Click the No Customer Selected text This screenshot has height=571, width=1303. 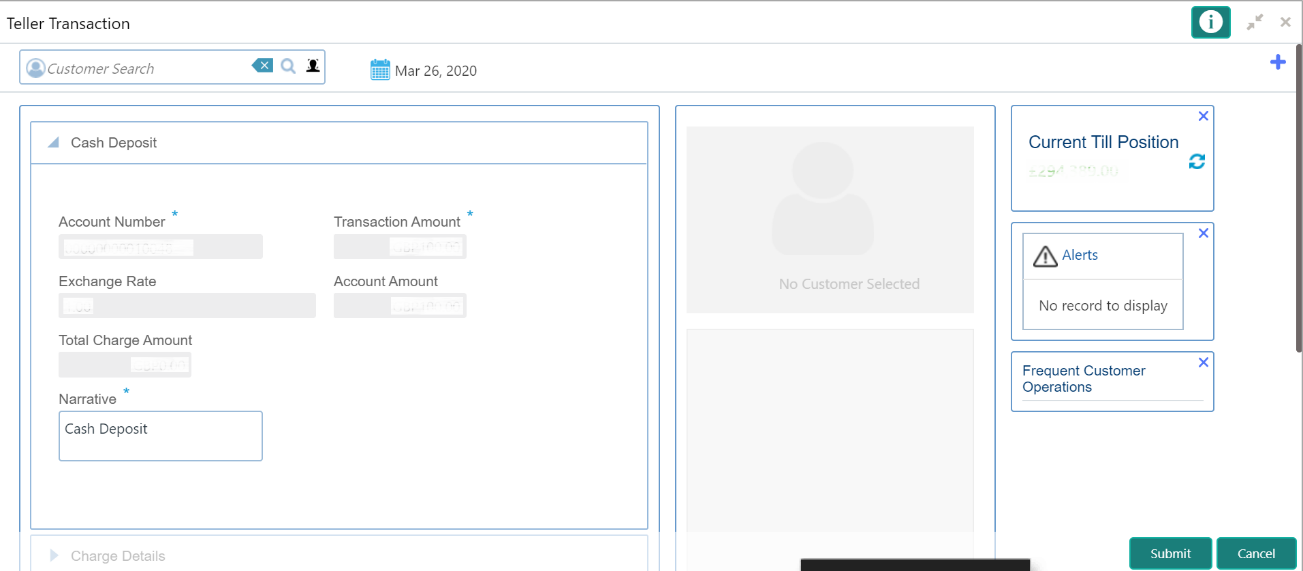(x=849, y=284)
